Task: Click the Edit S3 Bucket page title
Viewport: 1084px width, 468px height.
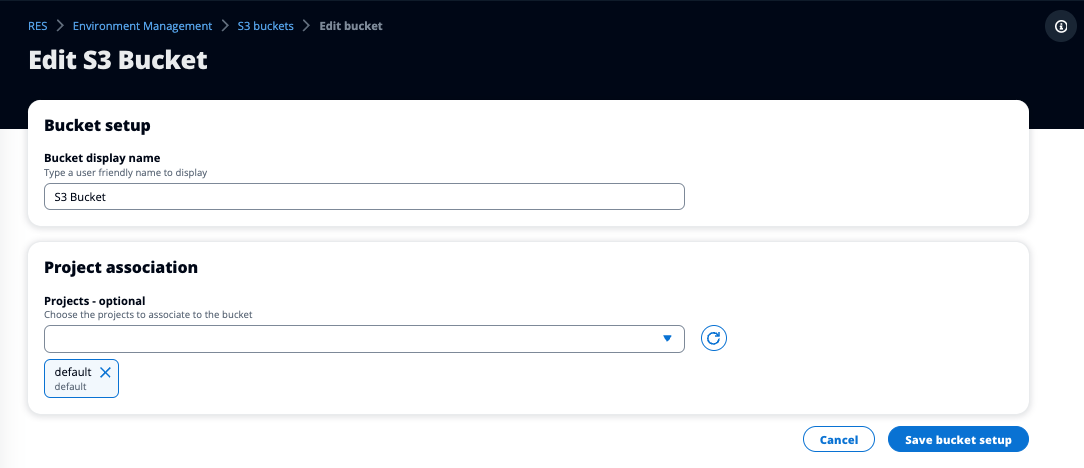Action: (x=118, y=60)
